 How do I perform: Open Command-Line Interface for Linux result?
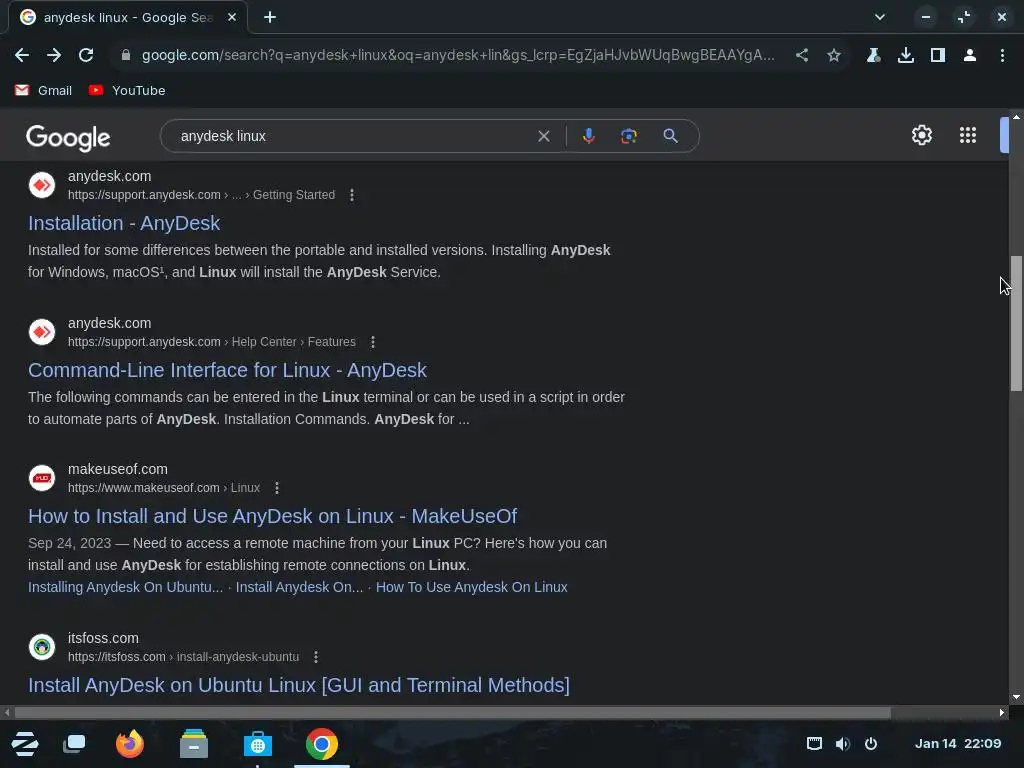point(227,370)
